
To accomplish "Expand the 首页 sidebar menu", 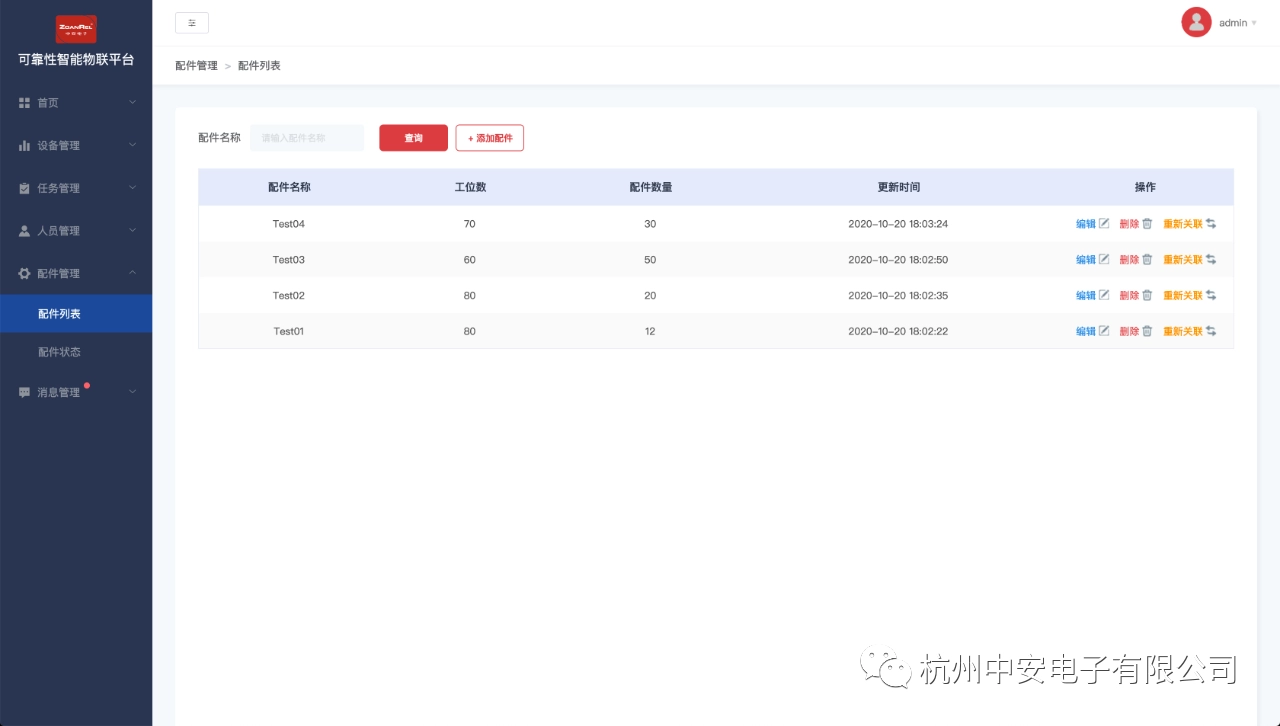I will coord(76,103).
